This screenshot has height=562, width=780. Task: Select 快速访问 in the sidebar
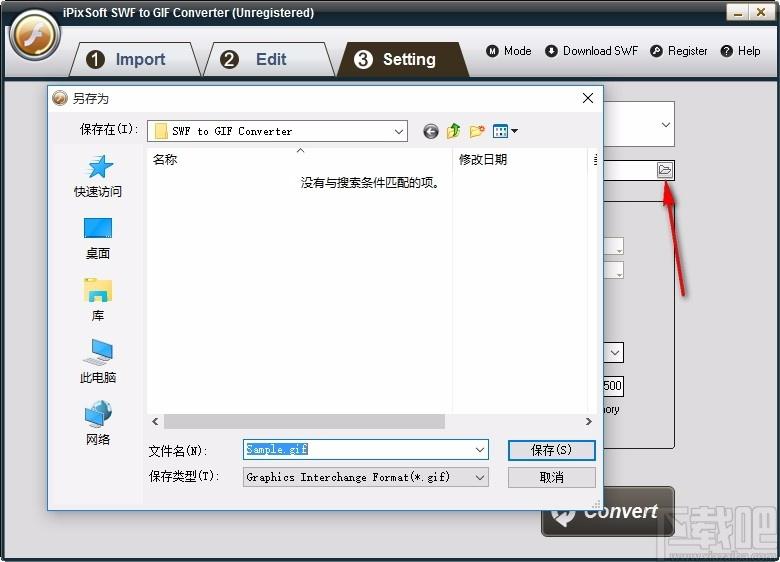coord(98,177)
